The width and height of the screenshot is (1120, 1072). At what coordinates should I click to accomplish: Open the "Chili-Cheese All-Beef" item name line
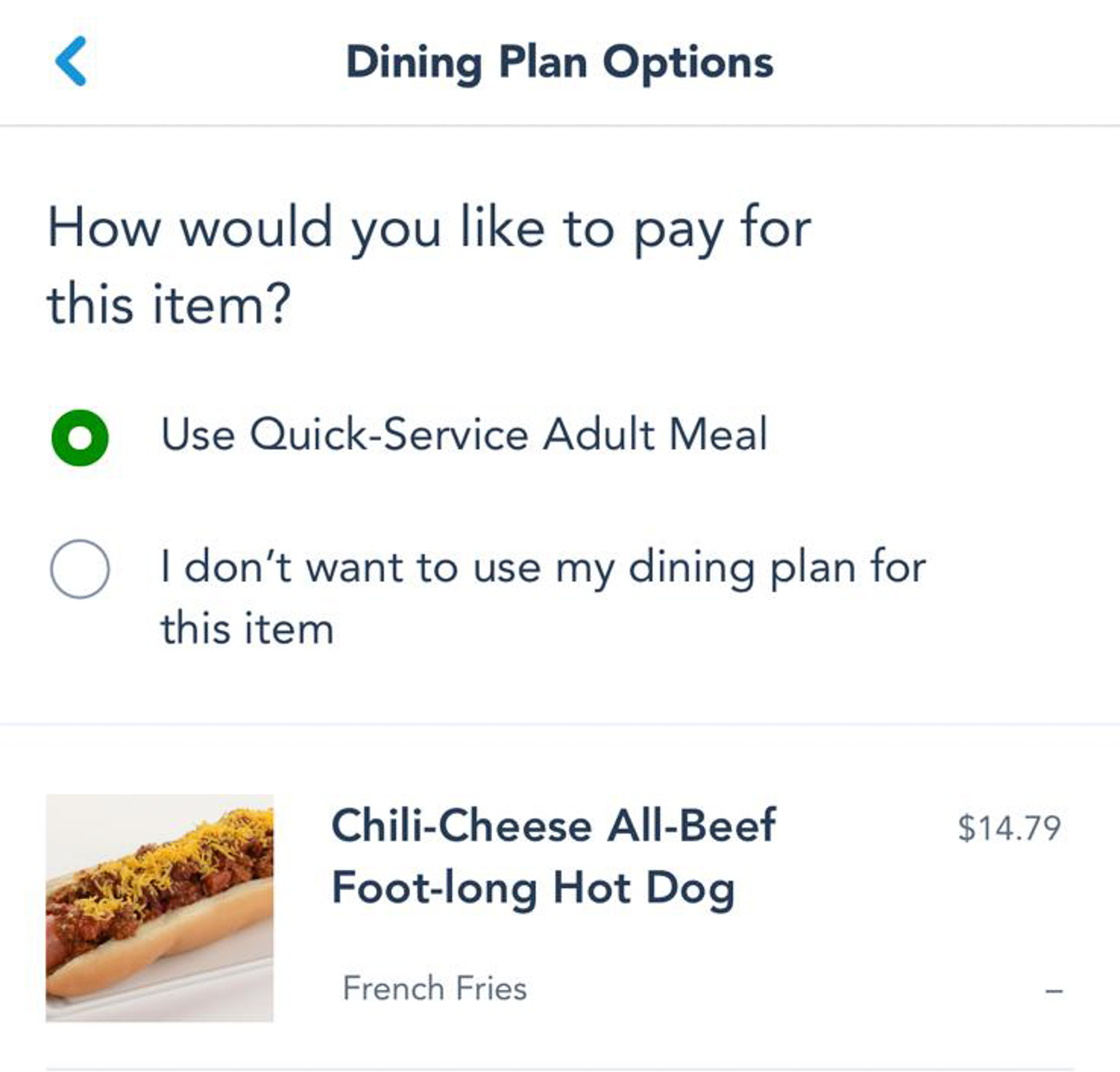pyautogui.click(x=553, y=826)
